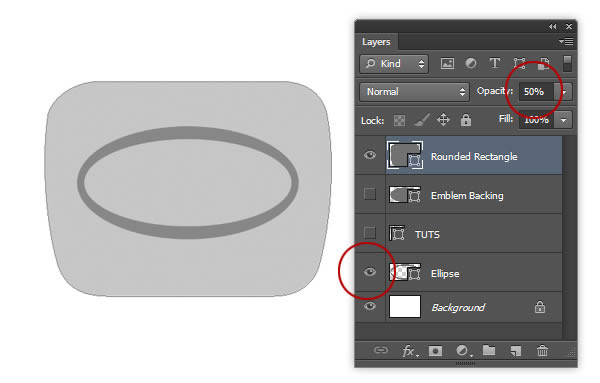Lock transparent pixels icon
The height and width of the screenshot is (383, 600).
399,121
